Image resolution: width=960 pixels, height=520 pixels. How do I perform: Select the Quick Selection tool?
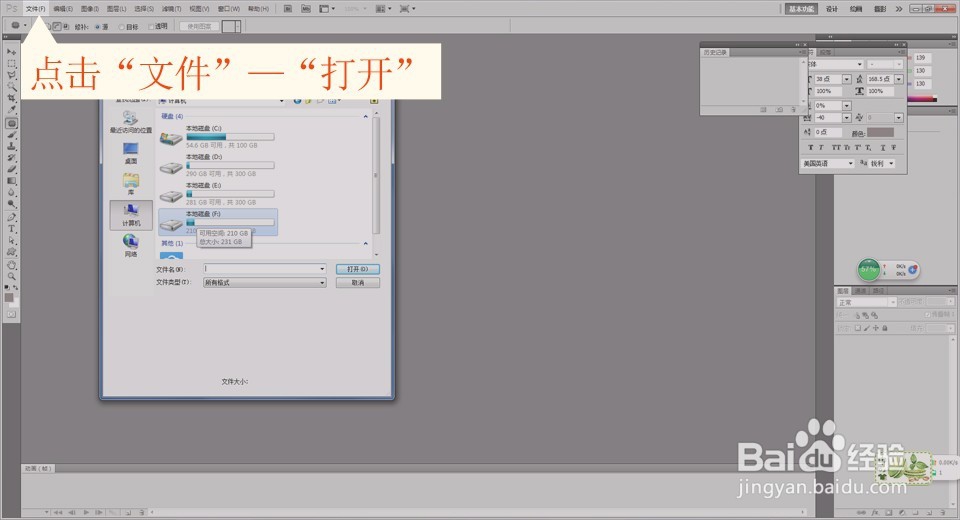click(11, 87)
